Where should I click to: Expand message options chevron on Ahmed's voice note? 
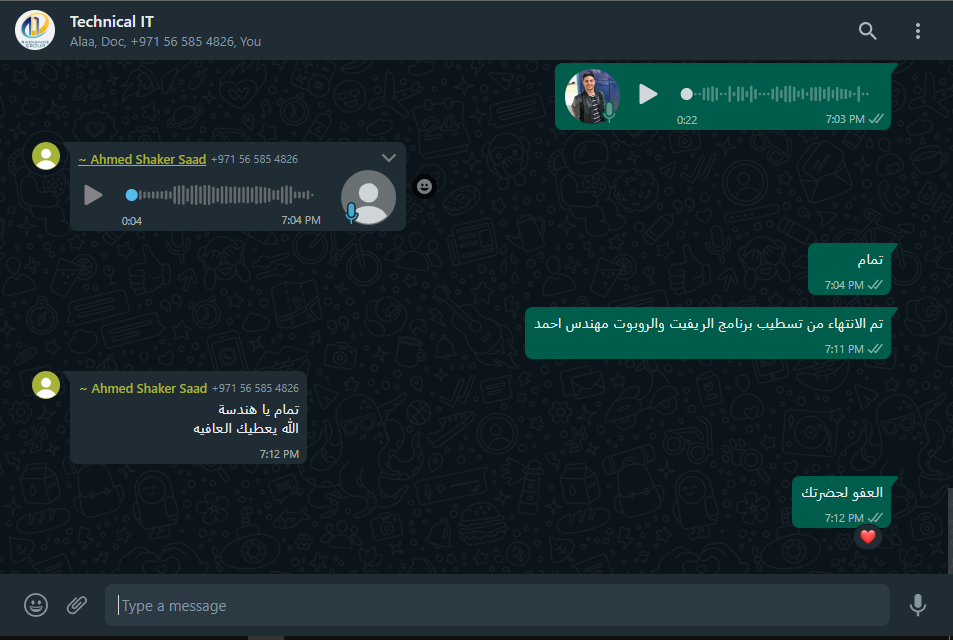(x=388, y=158)
